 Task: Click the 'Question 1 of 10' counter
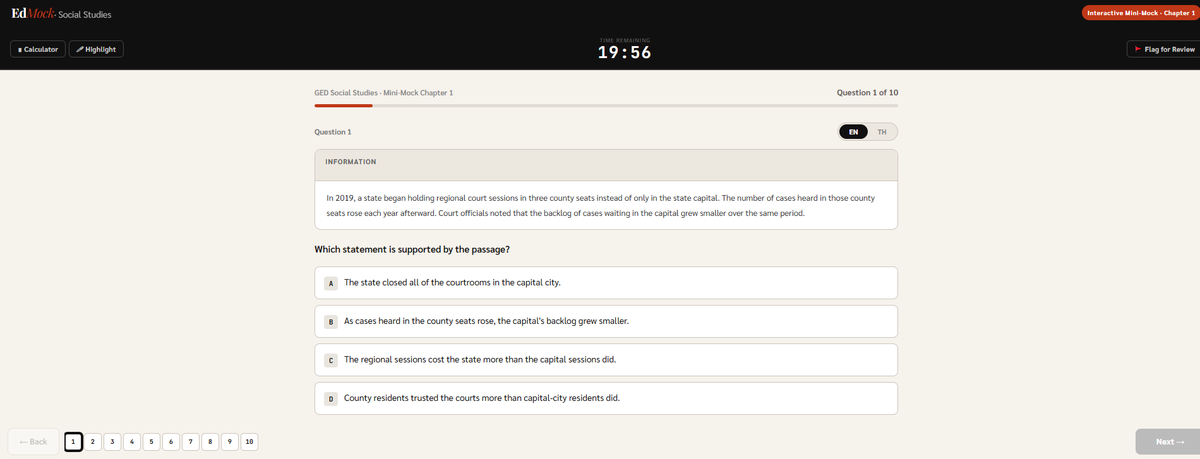point(867,92)
